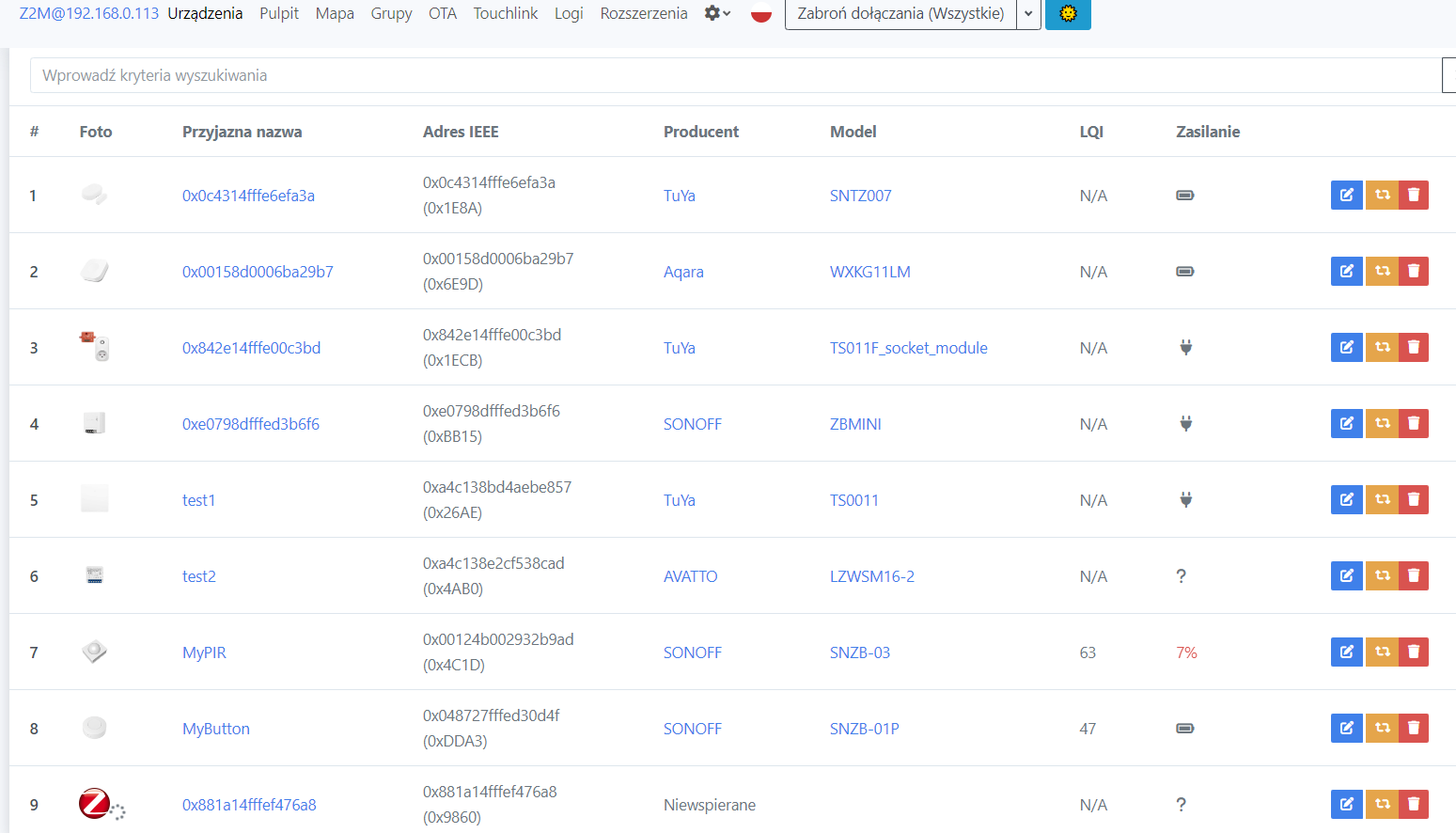Image resolution: width=1456 pixels, height=833 pixels.
Task: Edit the MyPIR device
Action: coord(1346,652)
